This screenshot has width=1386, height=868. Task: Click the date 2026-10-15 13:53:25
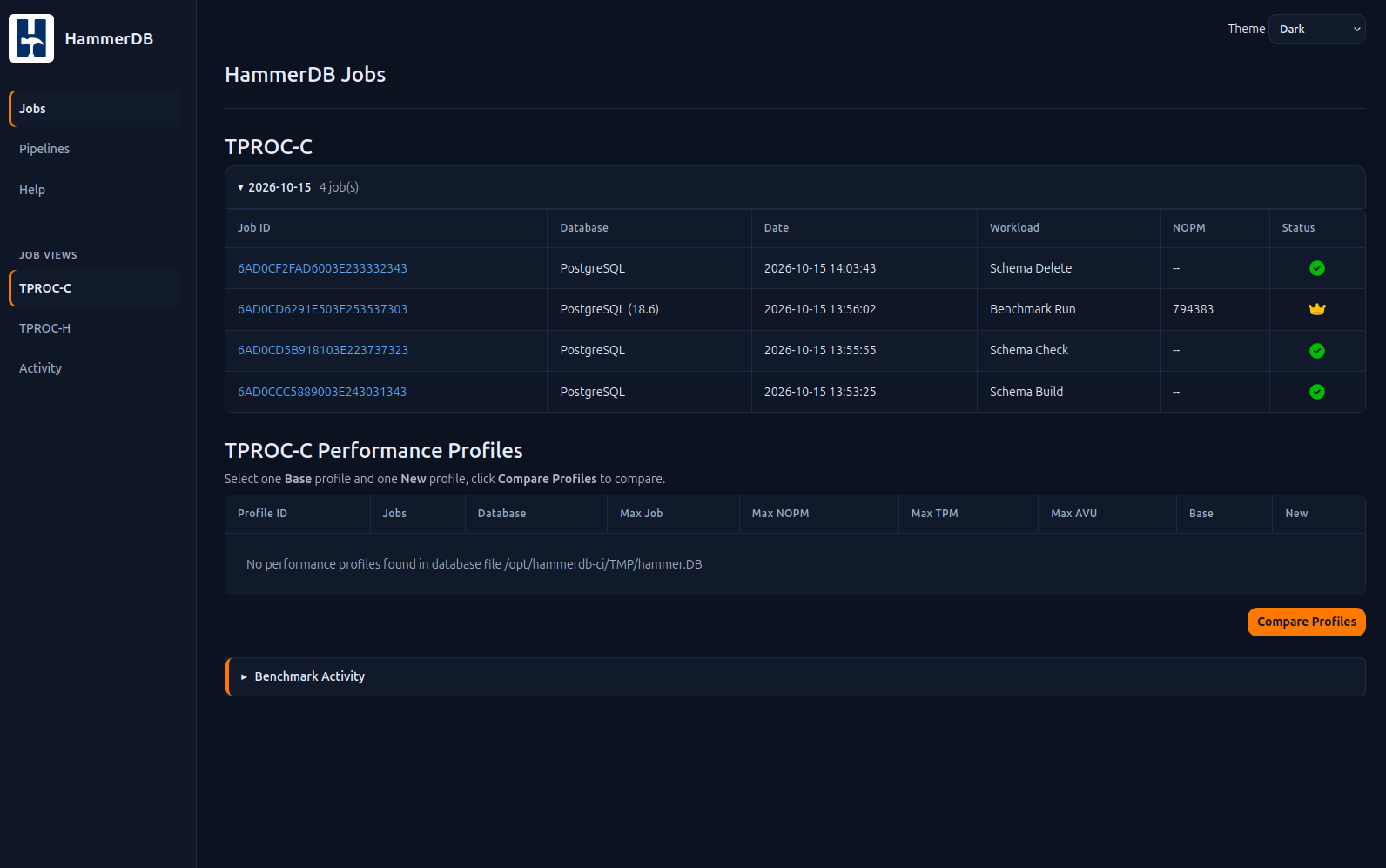pyautogui.click(x=820, y=392)
